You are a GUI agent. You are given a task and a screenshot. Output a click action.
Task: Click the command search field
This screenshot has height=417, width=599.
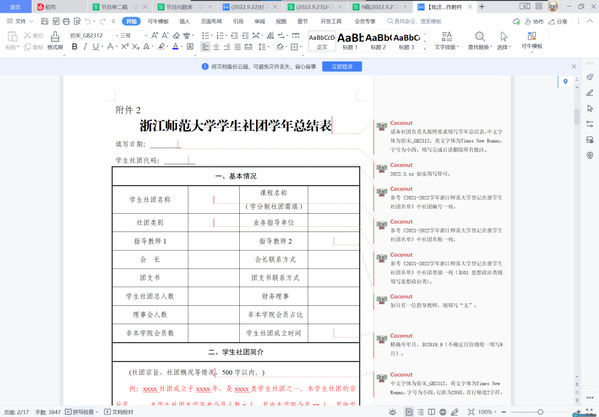414,21
